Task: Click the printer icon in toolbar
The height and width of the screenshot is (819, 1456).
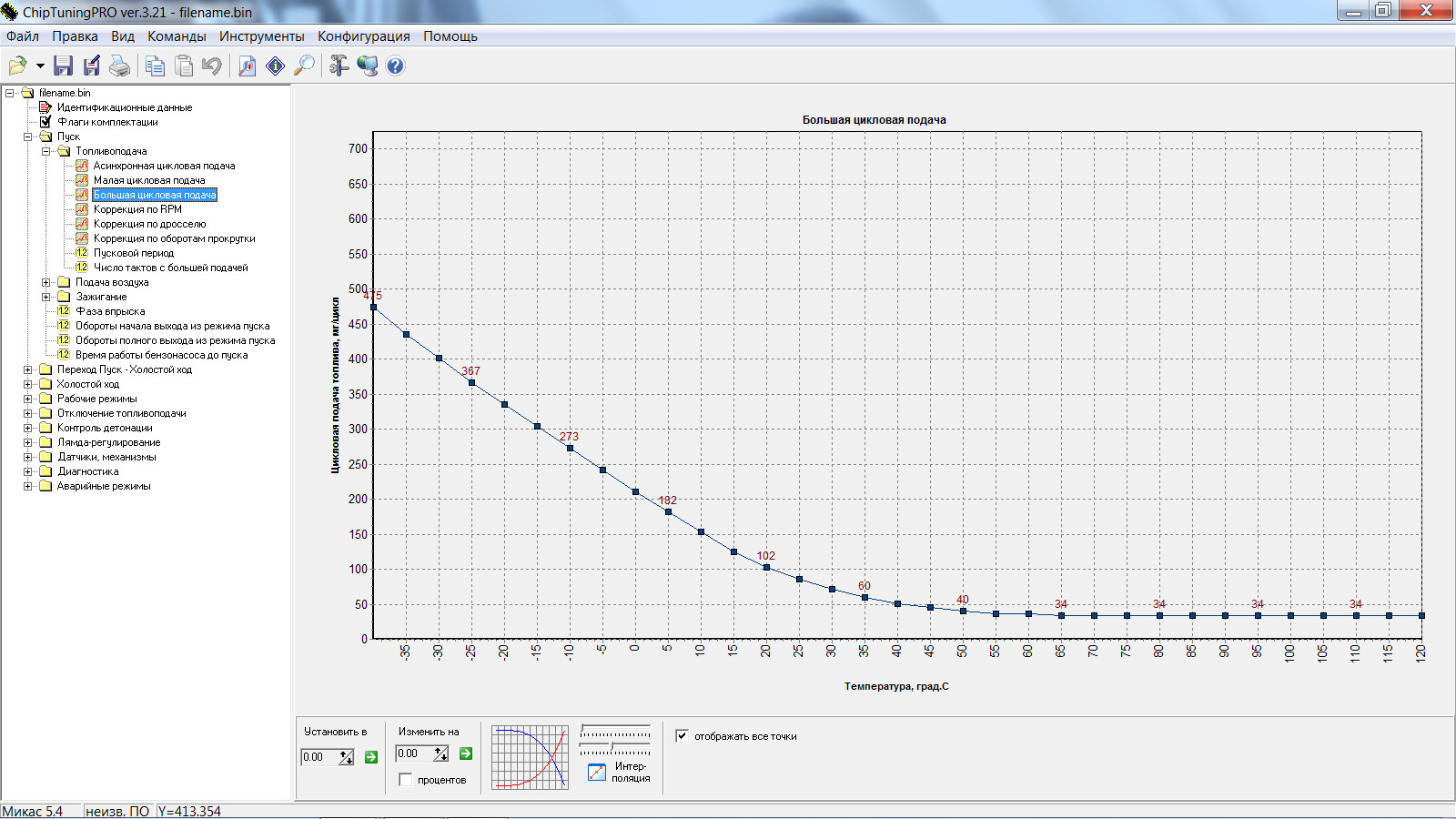Action: pyautogui.click(x=119, y=66)
